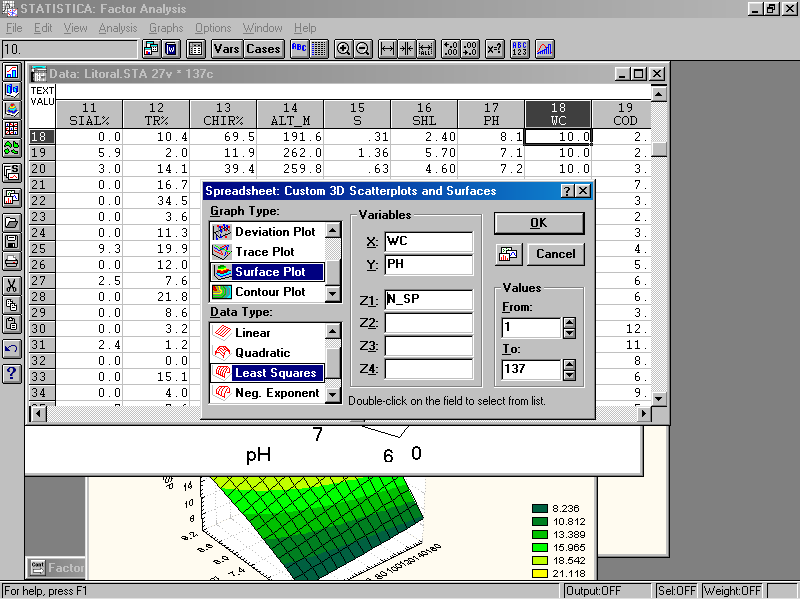
Task: Click the OK button in dialog
Action: (539, 223)
